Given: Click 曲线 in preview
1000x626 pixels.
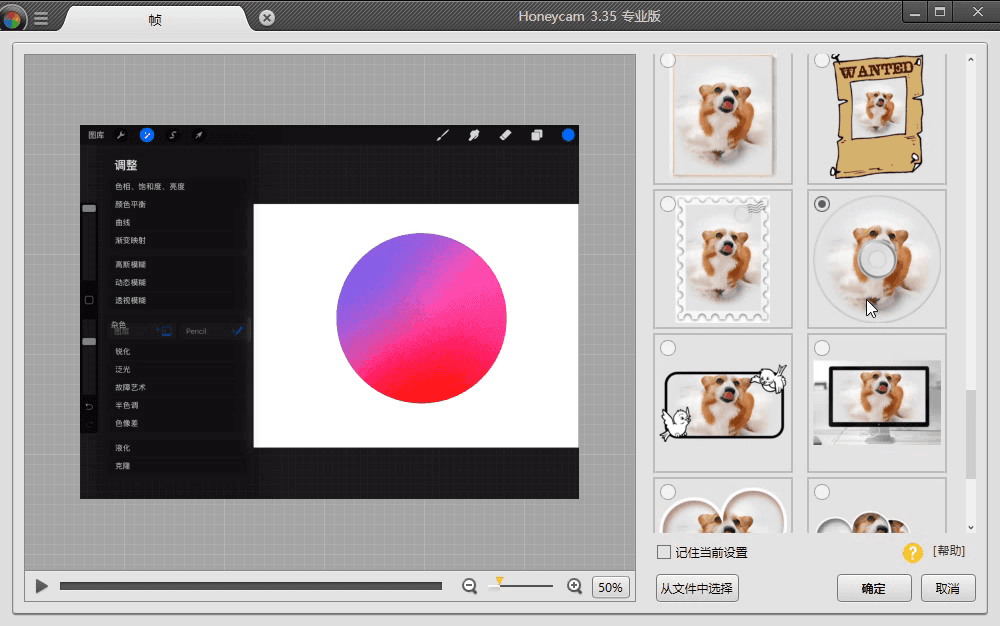Looking at the screenshot, I should point(122,222).
